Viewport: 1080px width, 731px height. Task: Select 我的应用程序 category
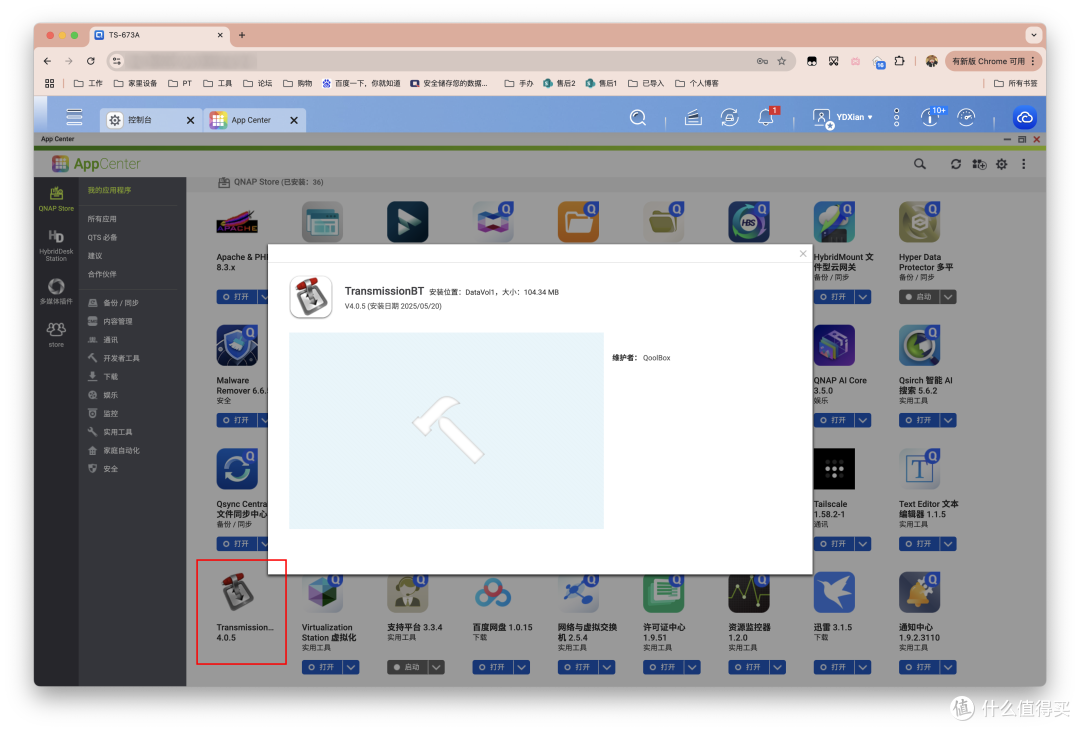click(109, 190)
